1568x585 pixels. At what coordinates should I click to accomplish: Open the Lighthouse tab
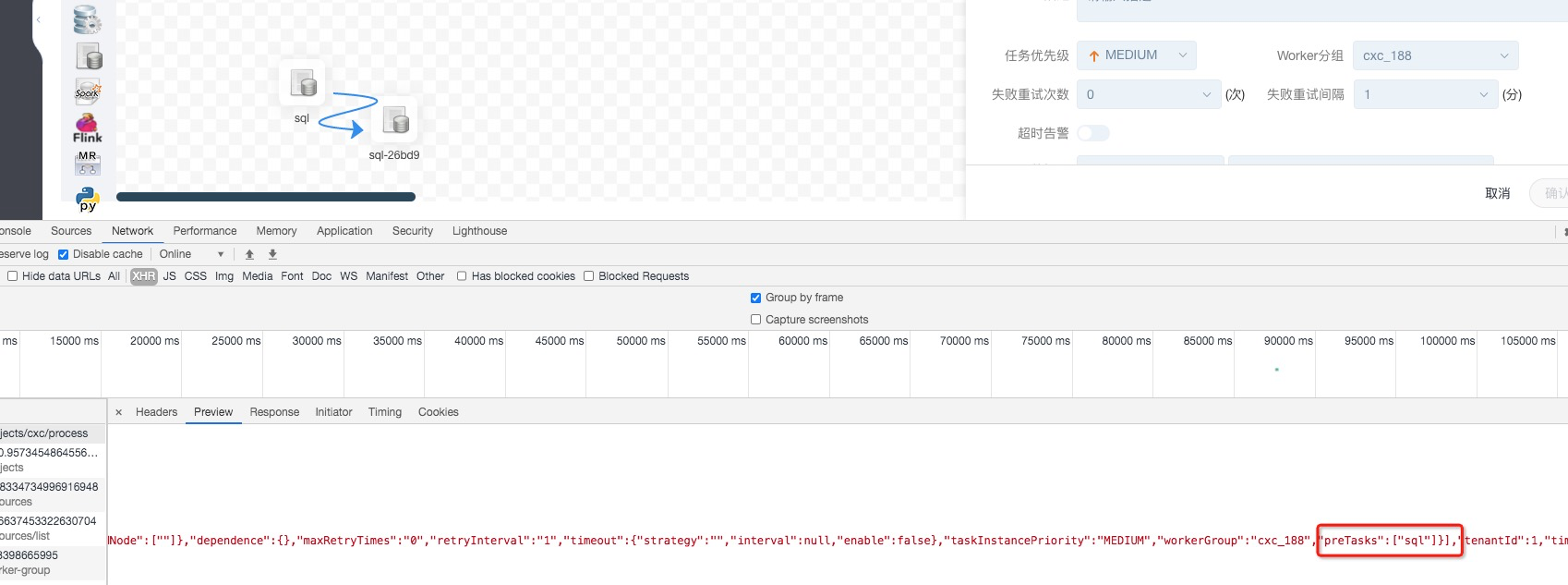click(x=479, y=231)
